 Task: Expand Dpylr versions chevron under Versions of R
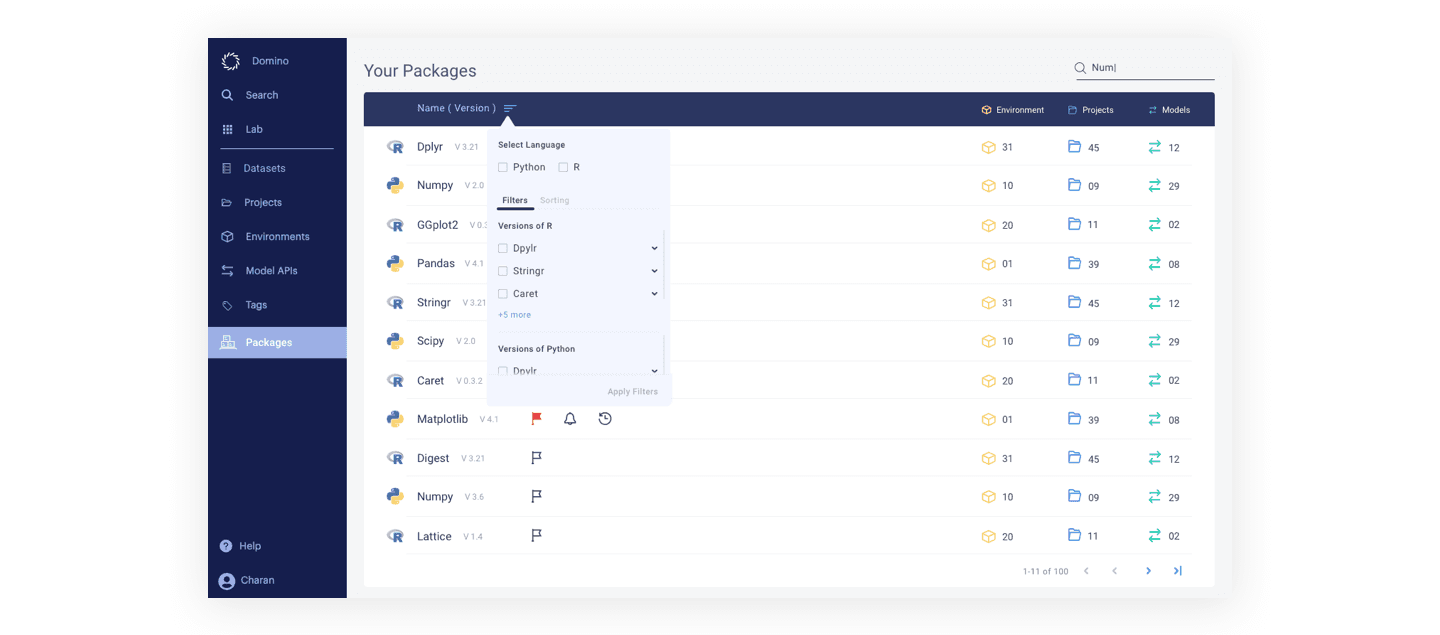pos(654,248)
